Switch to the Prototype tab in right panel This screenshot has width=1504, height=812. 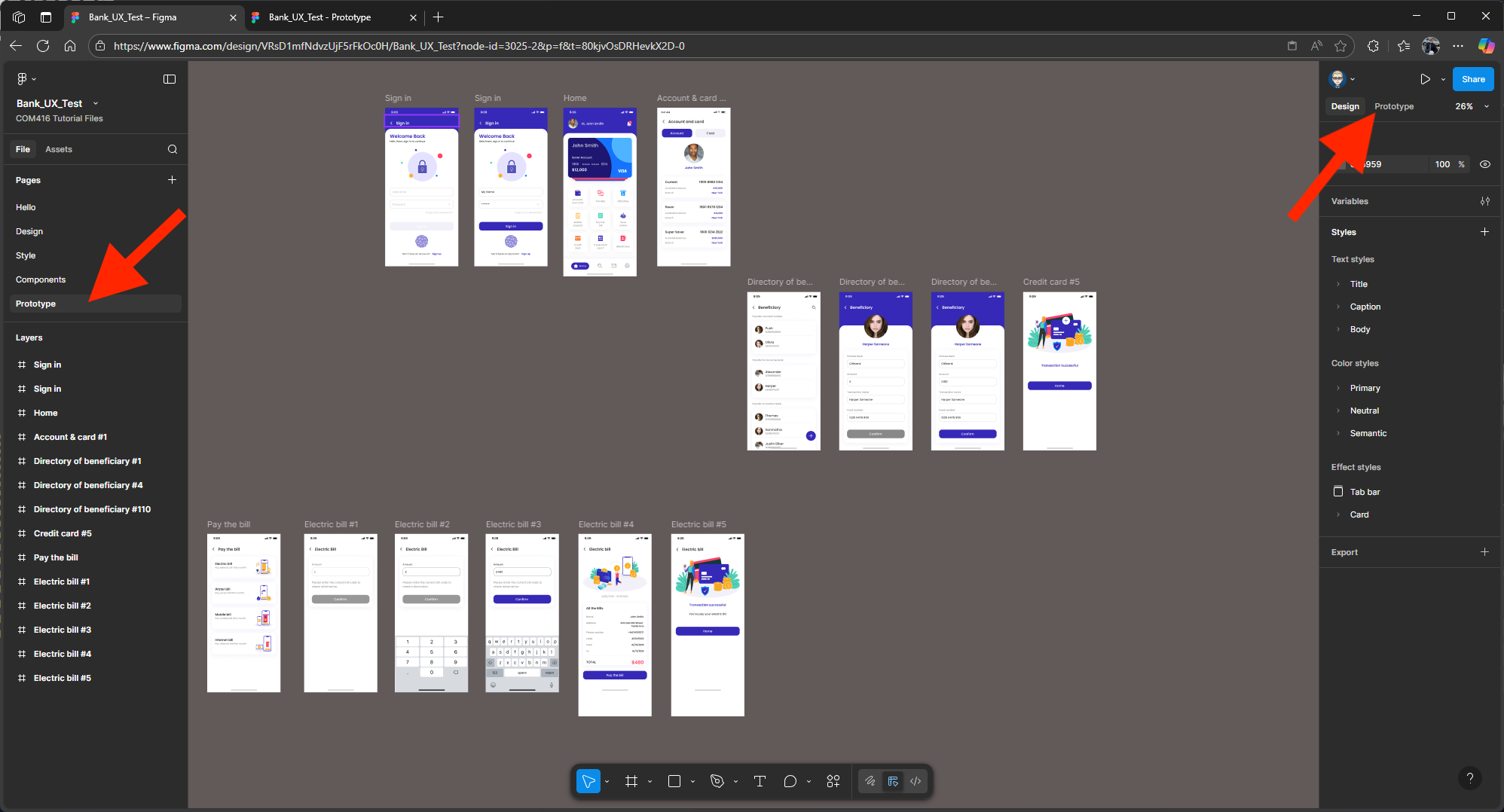tap(1393, 106)
